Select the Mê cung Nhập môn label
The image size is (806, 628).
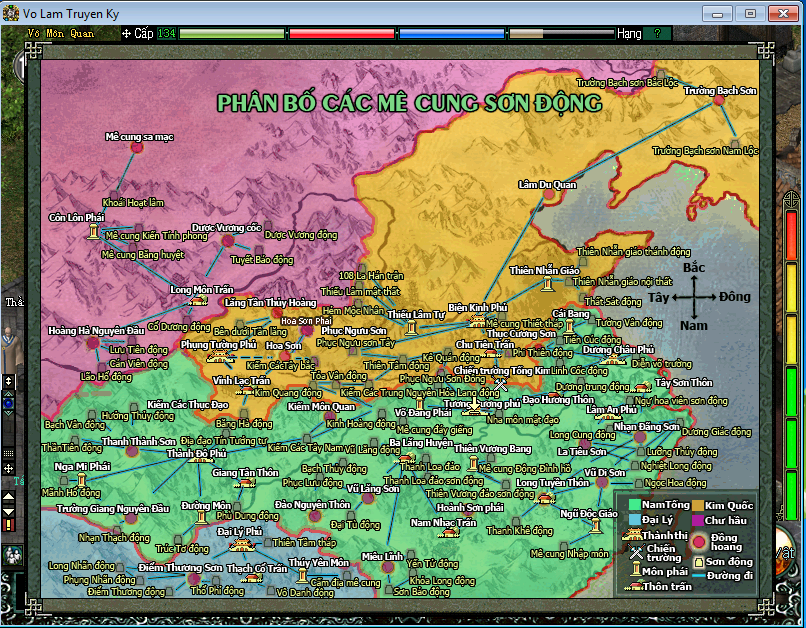[570, 553]
